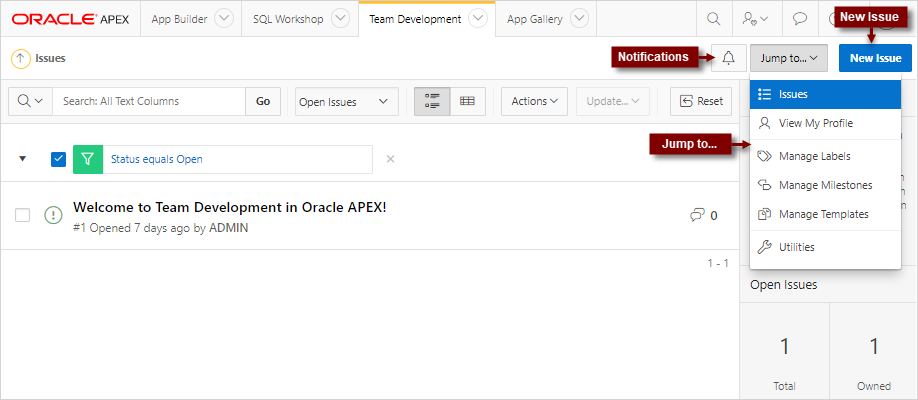Viewport: 918px width, 400px height.
Task: Select View My Profile menu item
Action: coord(825,124)
